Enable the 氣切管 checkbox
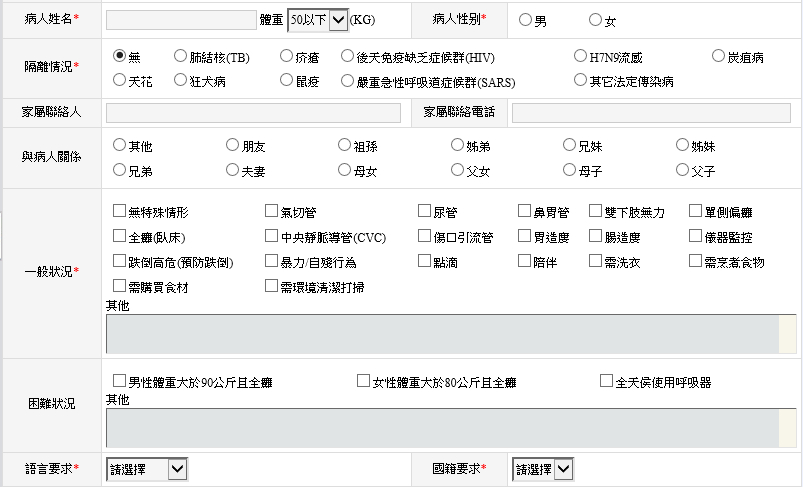 point(271,211)
